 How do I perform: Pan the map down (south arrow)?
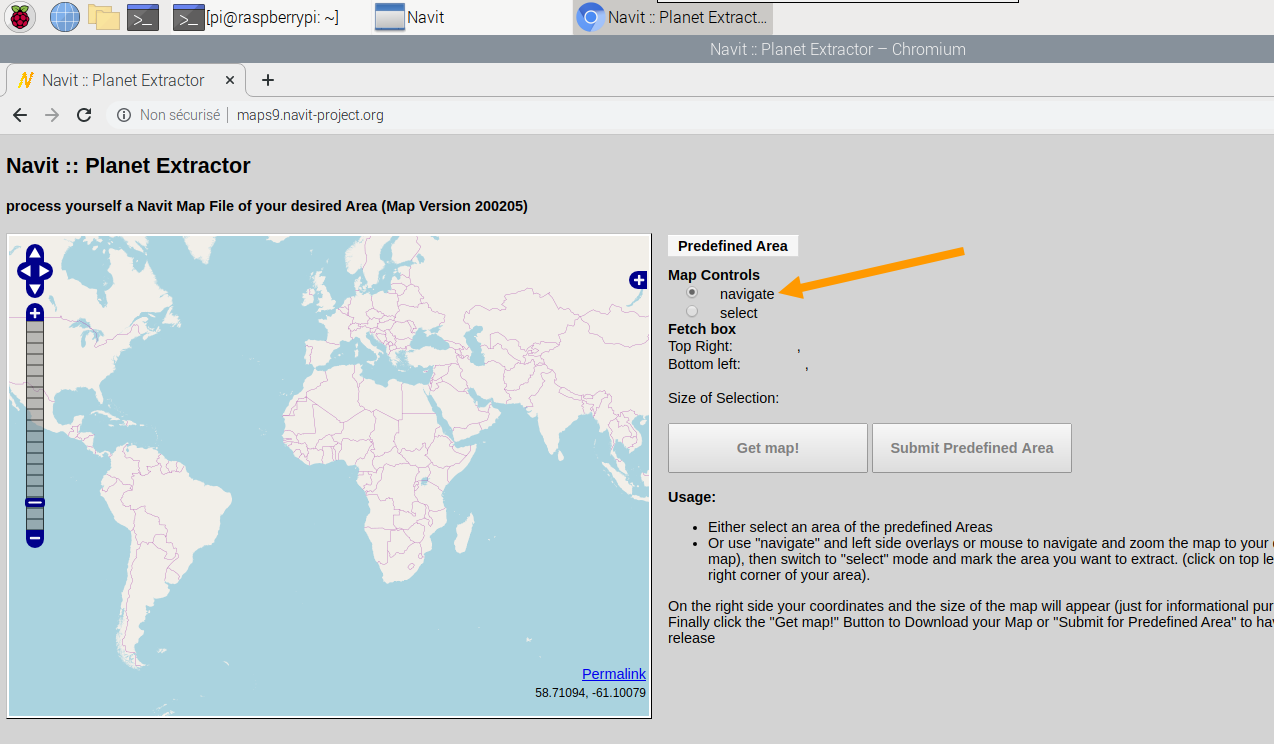pyautogui.click(x=35, y=289)
